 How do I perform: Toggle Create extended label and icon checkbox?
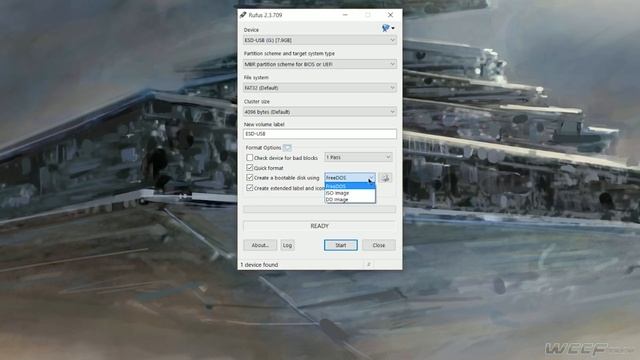tap(249, 188)
